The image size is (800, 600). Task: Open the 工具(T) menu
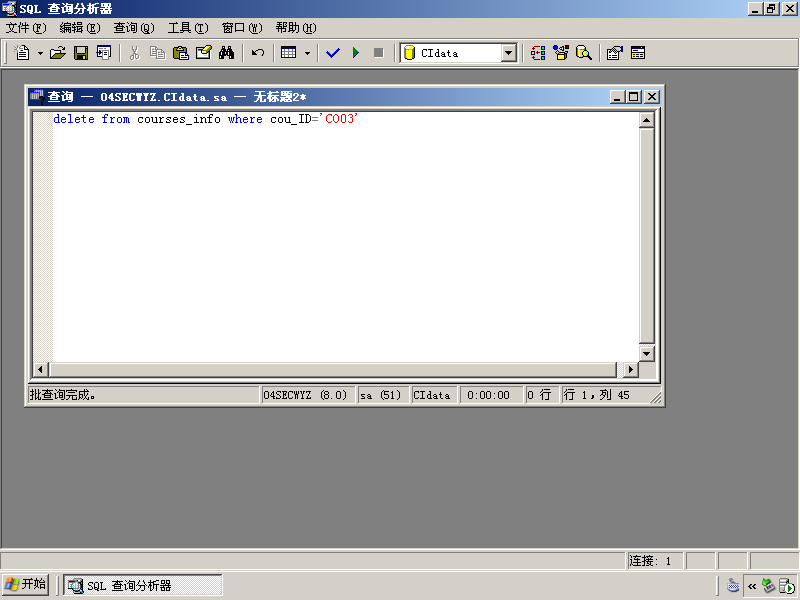[x=188, y=28]
